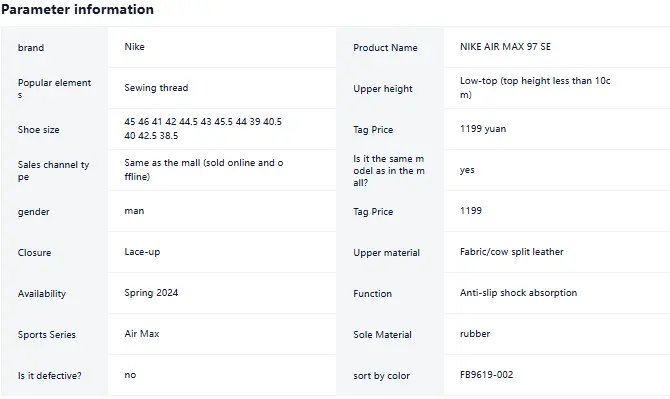Viewport: 670px width, 399px height.
Task: Click the Anti-slip shock absorption value
Action: pos(518,293)
